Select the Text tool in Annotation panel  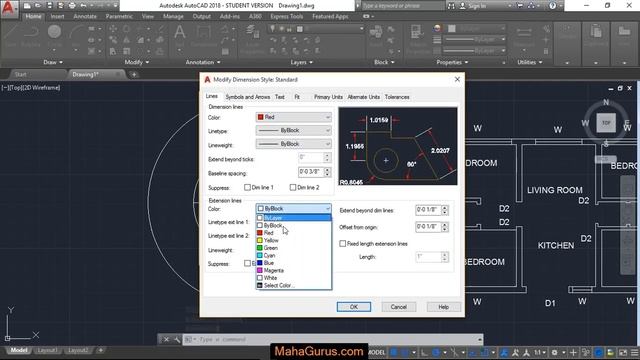pyautogui.click(x=180, y=35)
